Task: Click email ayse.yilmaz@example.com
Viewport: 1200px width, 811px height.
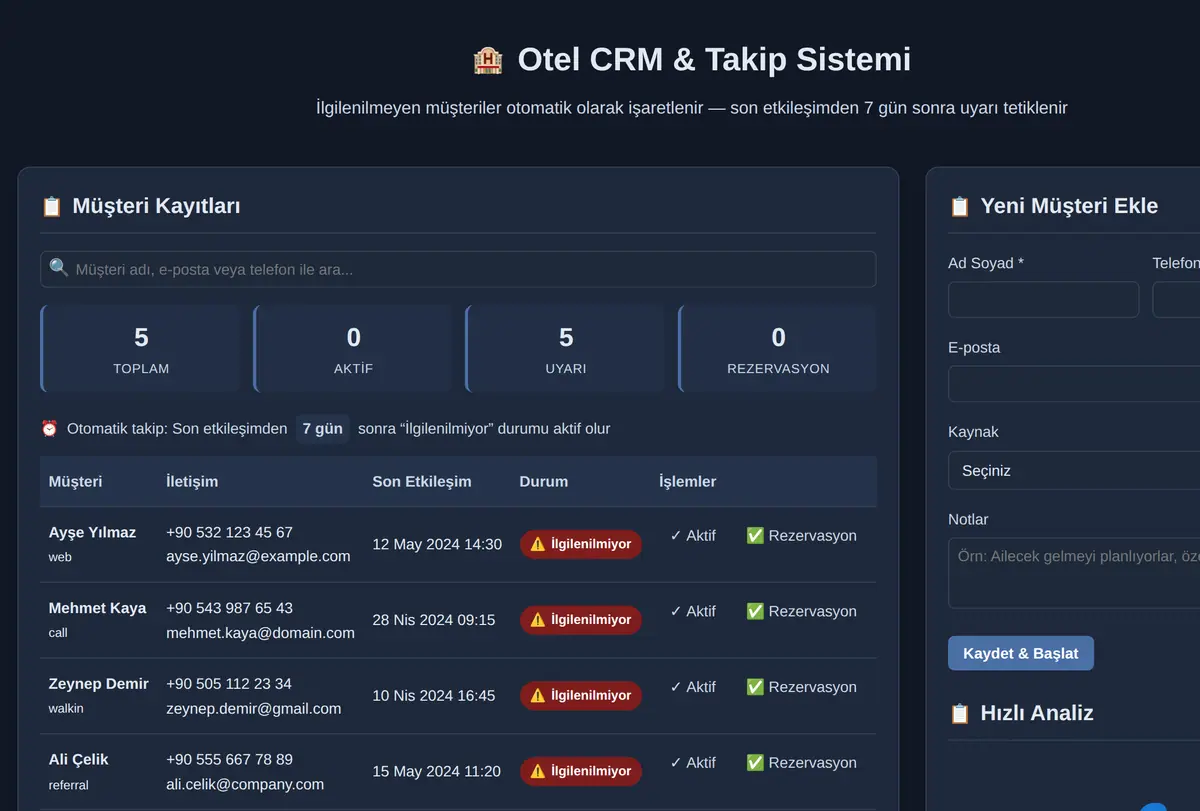Action: (x=258, y=556)
